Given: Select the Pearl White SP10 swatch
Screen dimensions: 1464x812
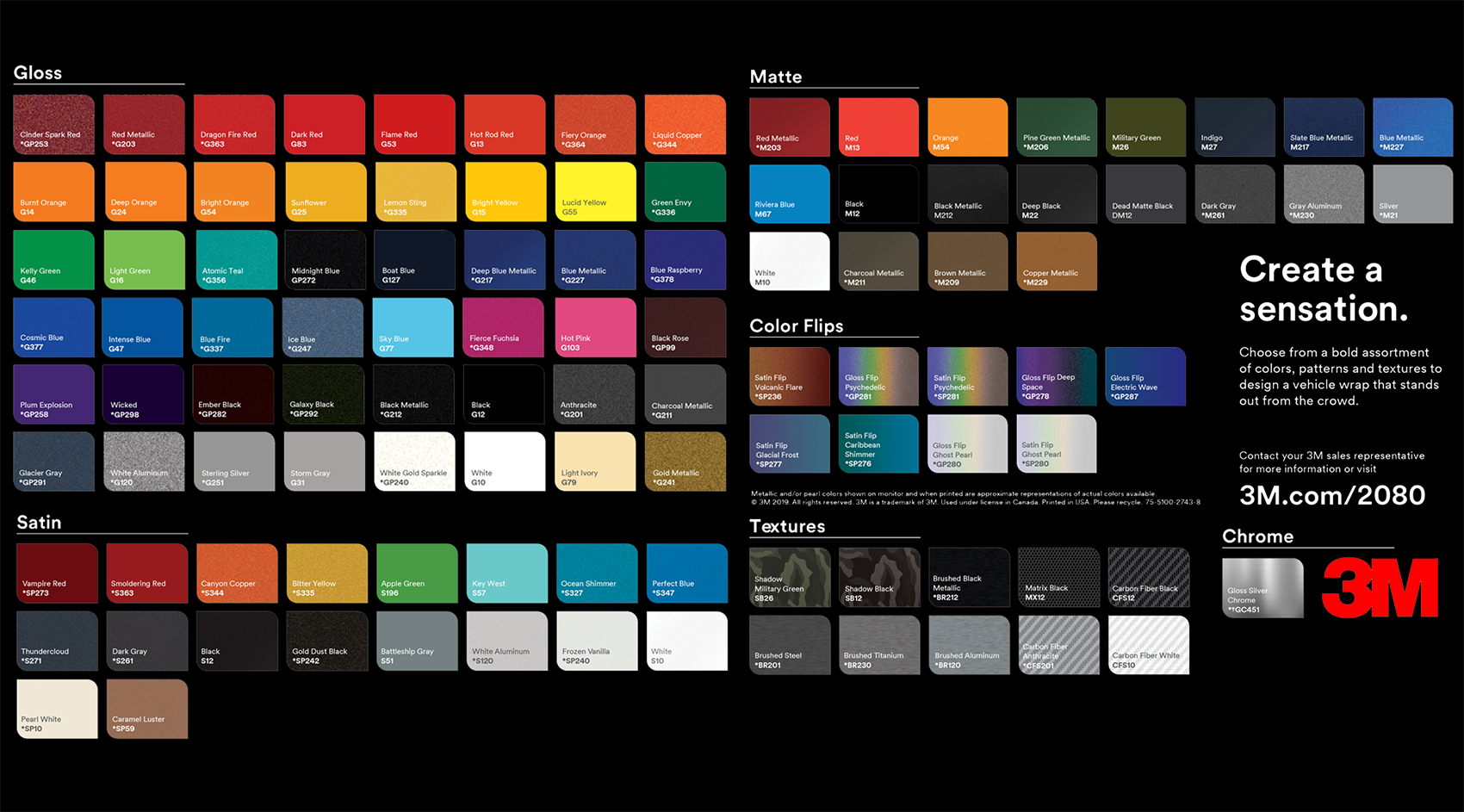Looking at the screenshot, I should pyautogui.click(x=58, y=709).
